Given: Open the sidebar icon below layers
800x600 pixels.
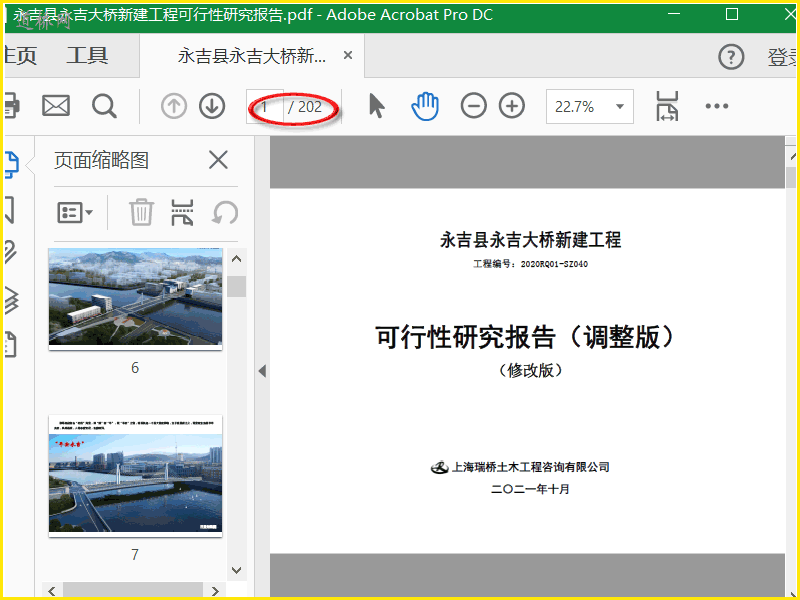Looking at the screenshot, I should coord(10,344).
